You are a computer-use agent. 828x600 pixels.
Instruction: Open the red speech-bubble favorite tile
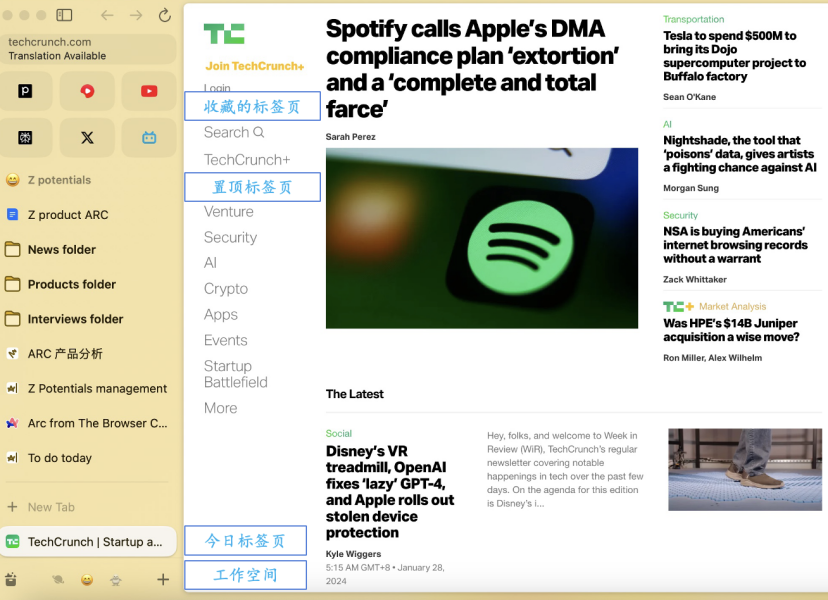tap(87, 91)
